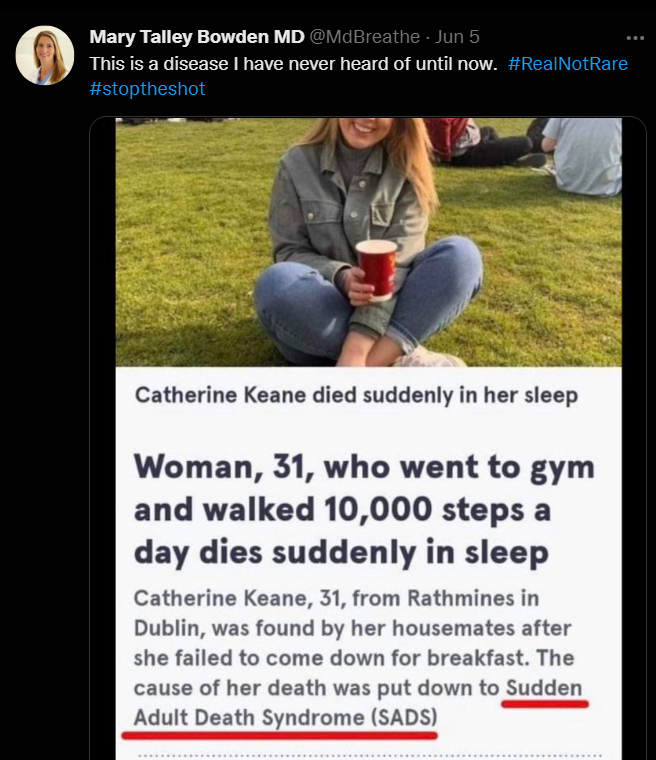
Task: Follow the #stoptheshot hashtag
Action: pyautogui.click(x=147, y=89)
